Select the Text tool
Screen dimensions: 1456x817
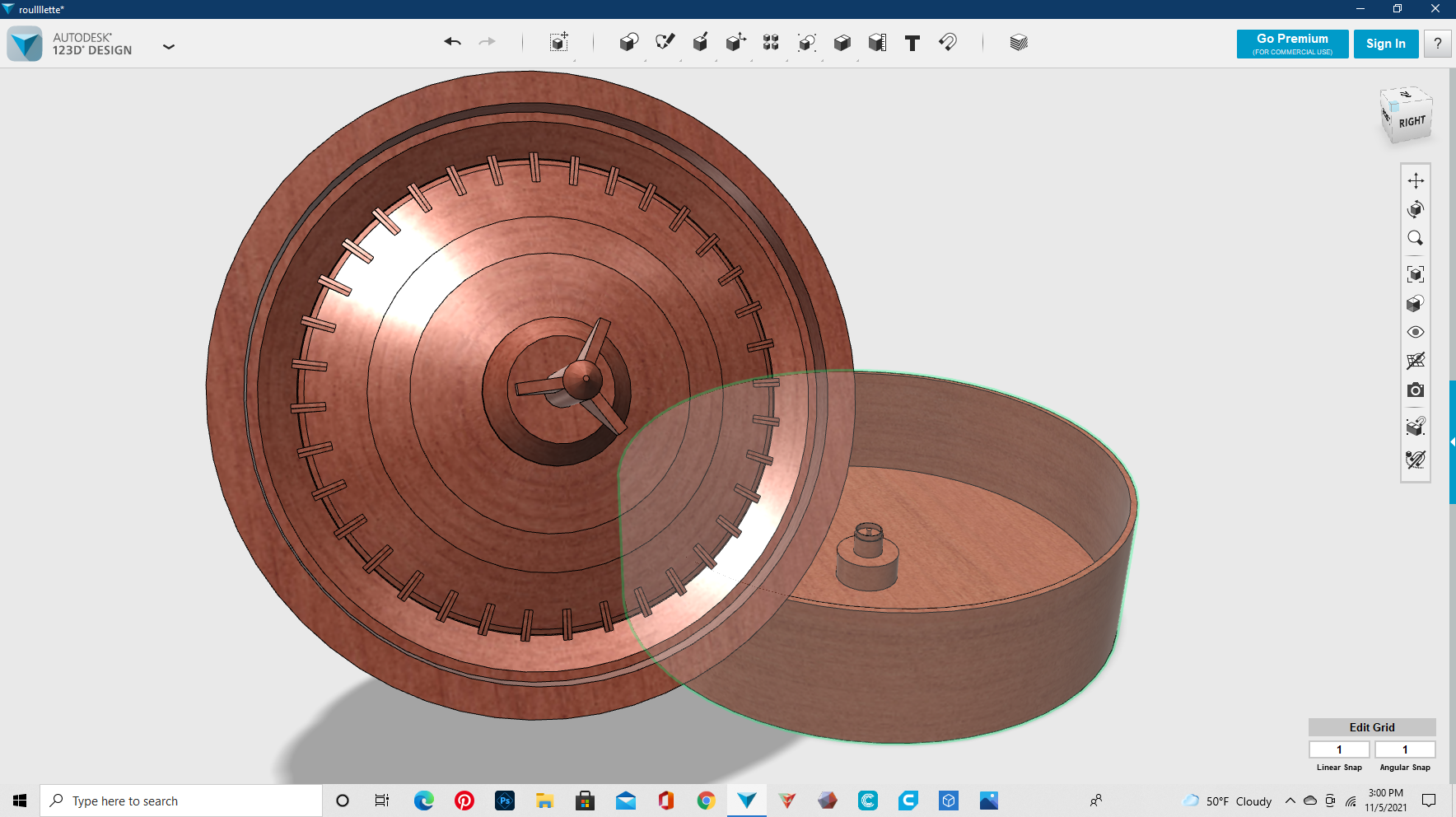(912, 42)
